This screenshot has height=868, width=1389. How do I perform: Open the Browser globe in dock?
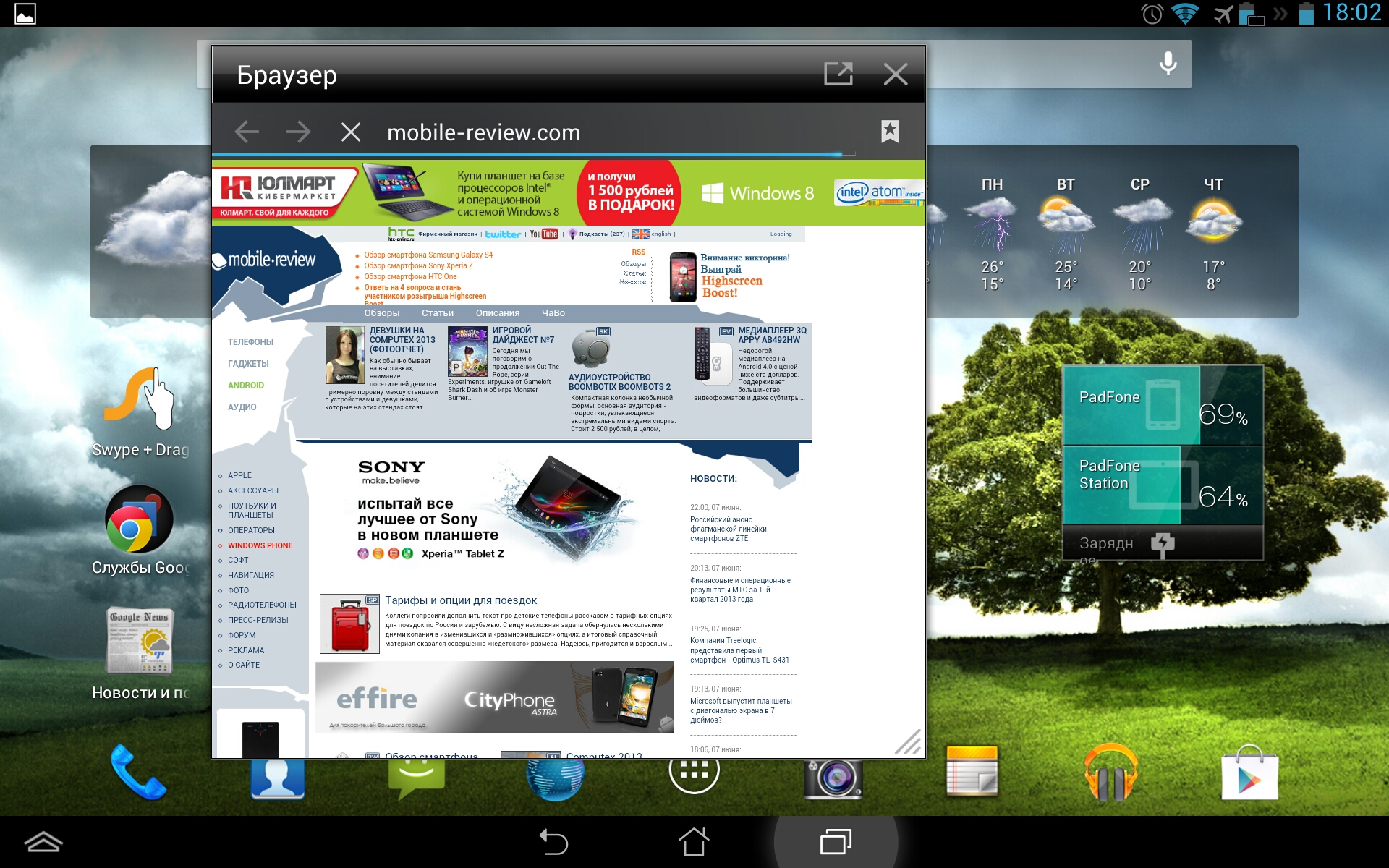(555, 780)
